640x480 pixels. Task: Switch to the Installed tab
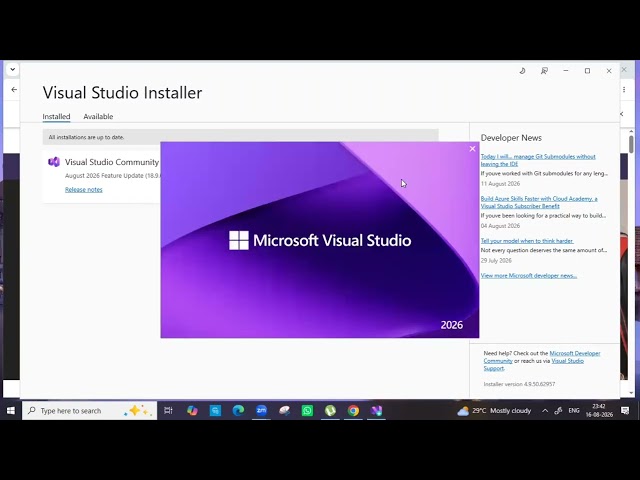[56, 116]
